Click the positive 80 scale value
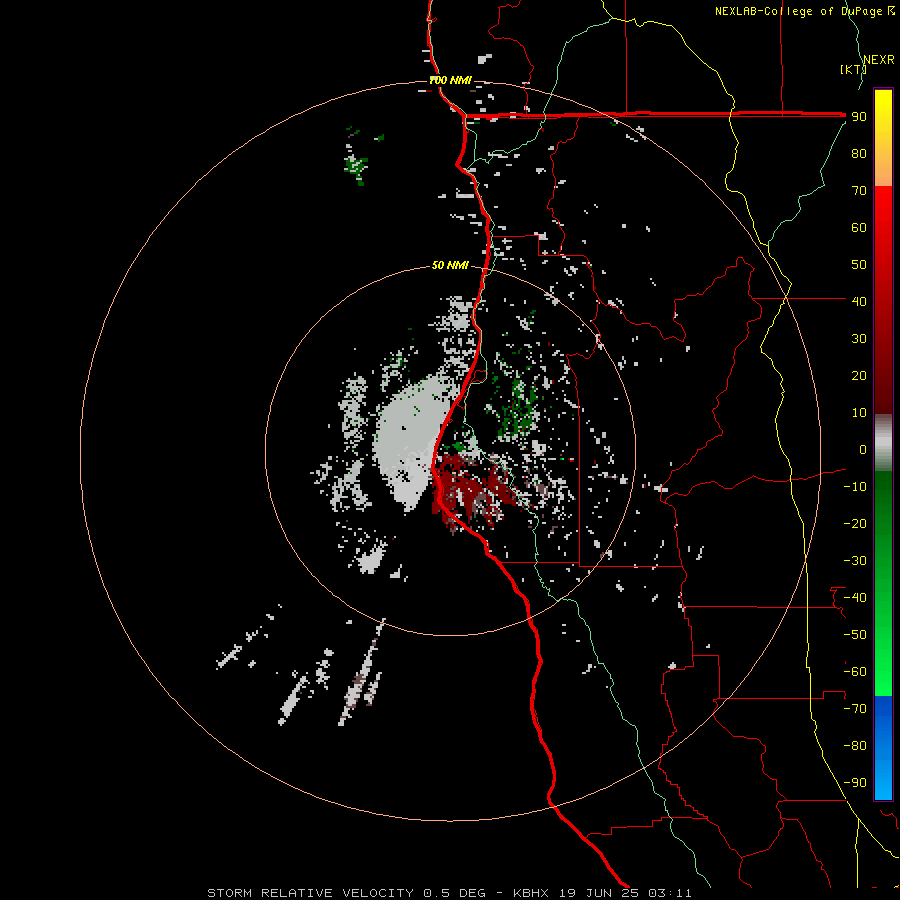Screen dimensions: 900x900 tap(859, 154)
